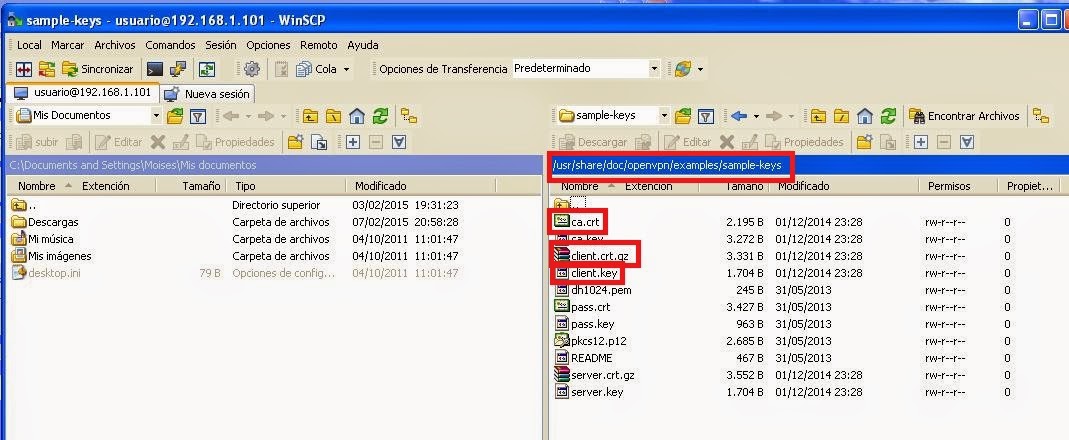The width and height of the screenshot is (1069, 440).
Task: Select the pkcs12.p12 file
Action: point(590,341)
